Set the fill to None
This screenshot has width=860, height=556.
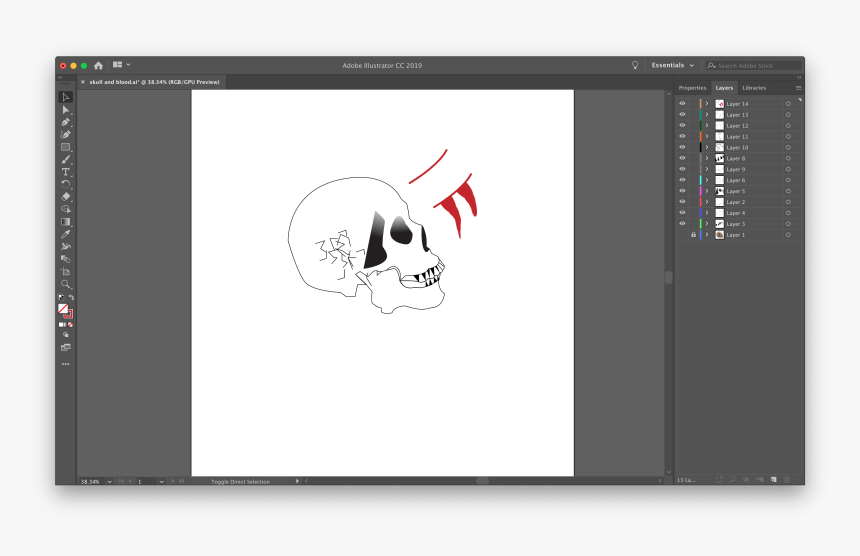tap(70, 325)
